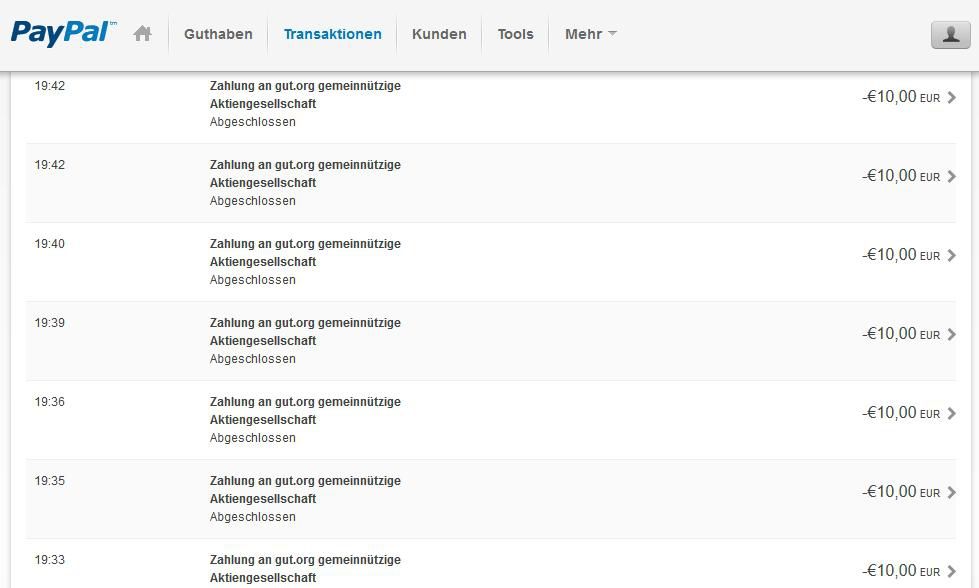Switch to the Guthaben tab
Screen dimensions: 979x588
point(218,34)
